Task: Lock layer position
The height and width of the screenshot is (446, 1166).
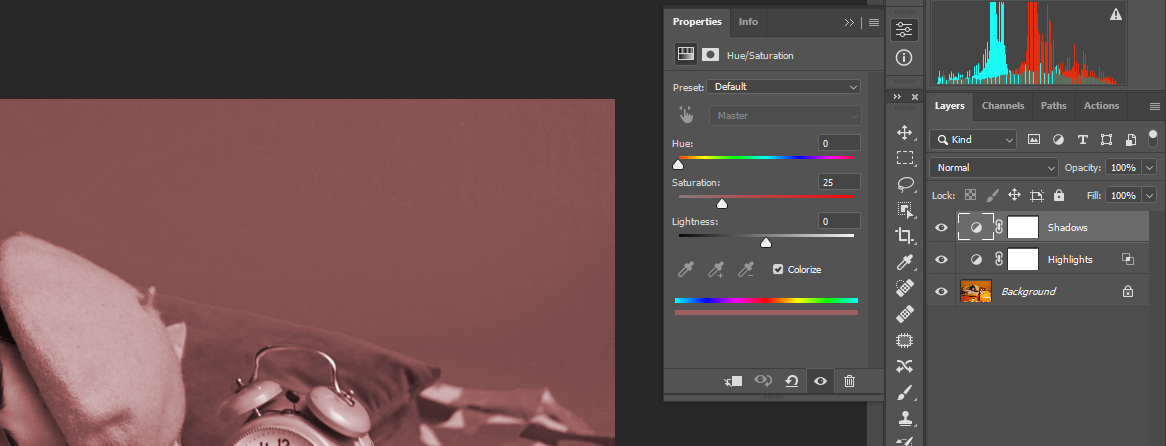Action: 1014,195
